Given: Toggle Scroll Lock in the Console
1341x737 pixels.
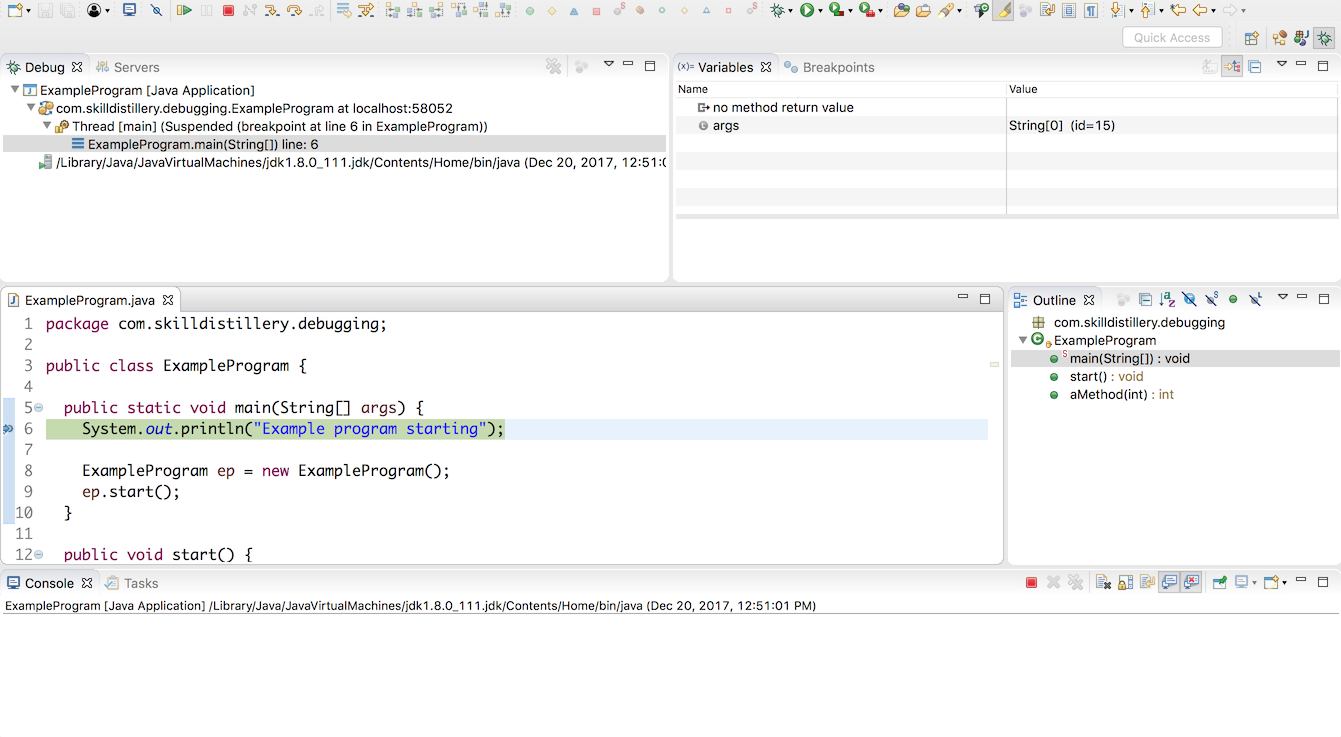Looking at the screenshot, I should [x=1125, y=582].
